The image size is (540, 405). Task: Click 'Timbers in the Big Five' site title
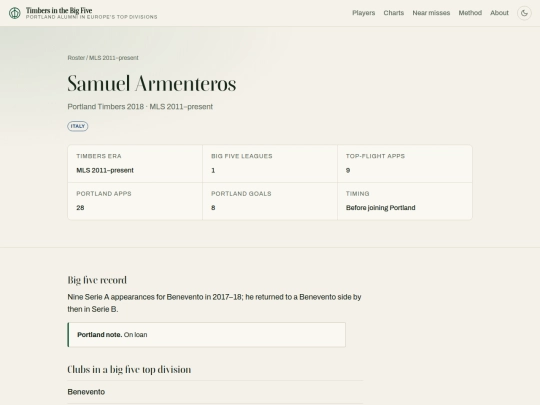(x=59, y=10)
